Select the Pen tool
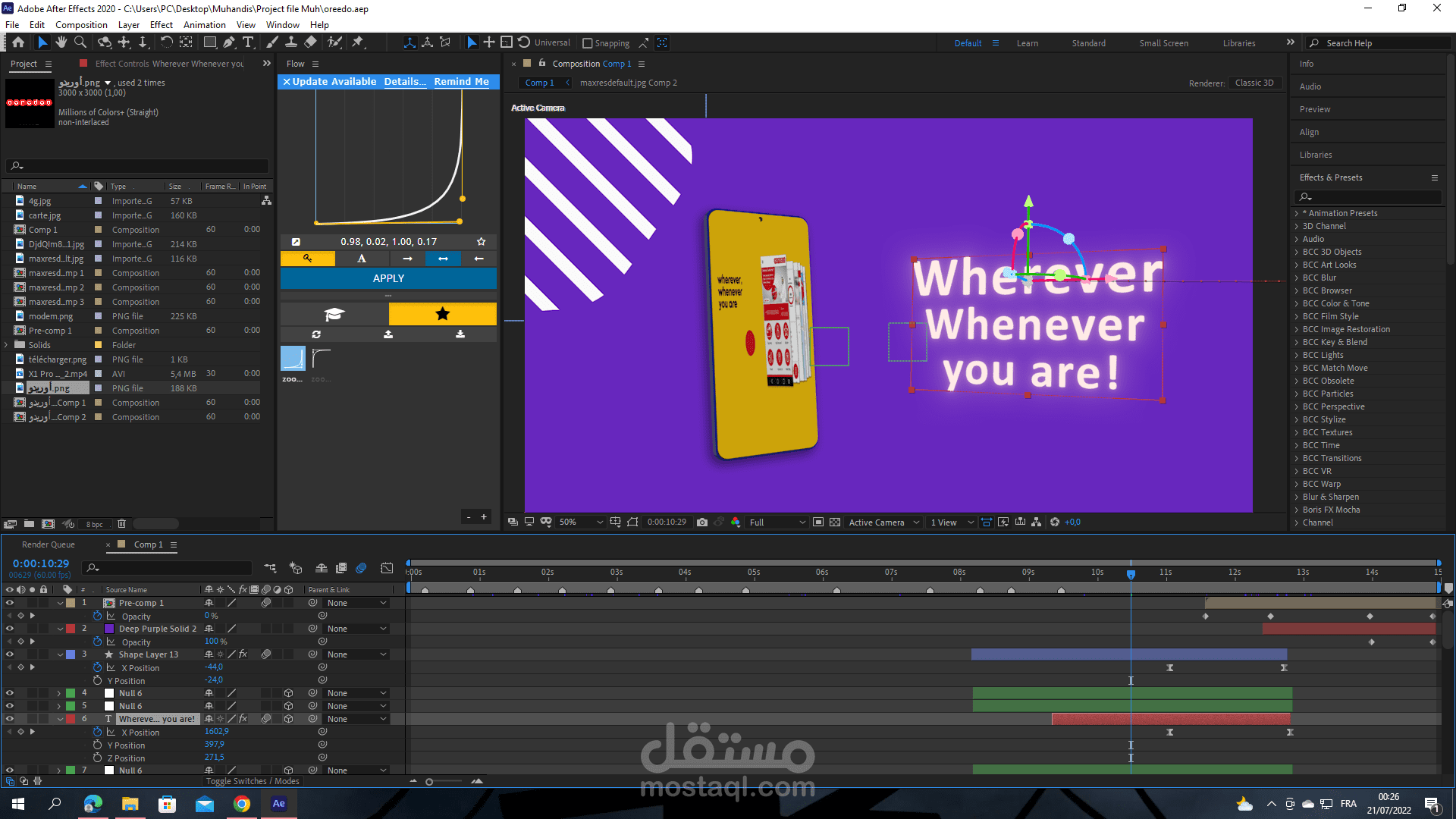1456x819 pixels. tap(228, 42)
